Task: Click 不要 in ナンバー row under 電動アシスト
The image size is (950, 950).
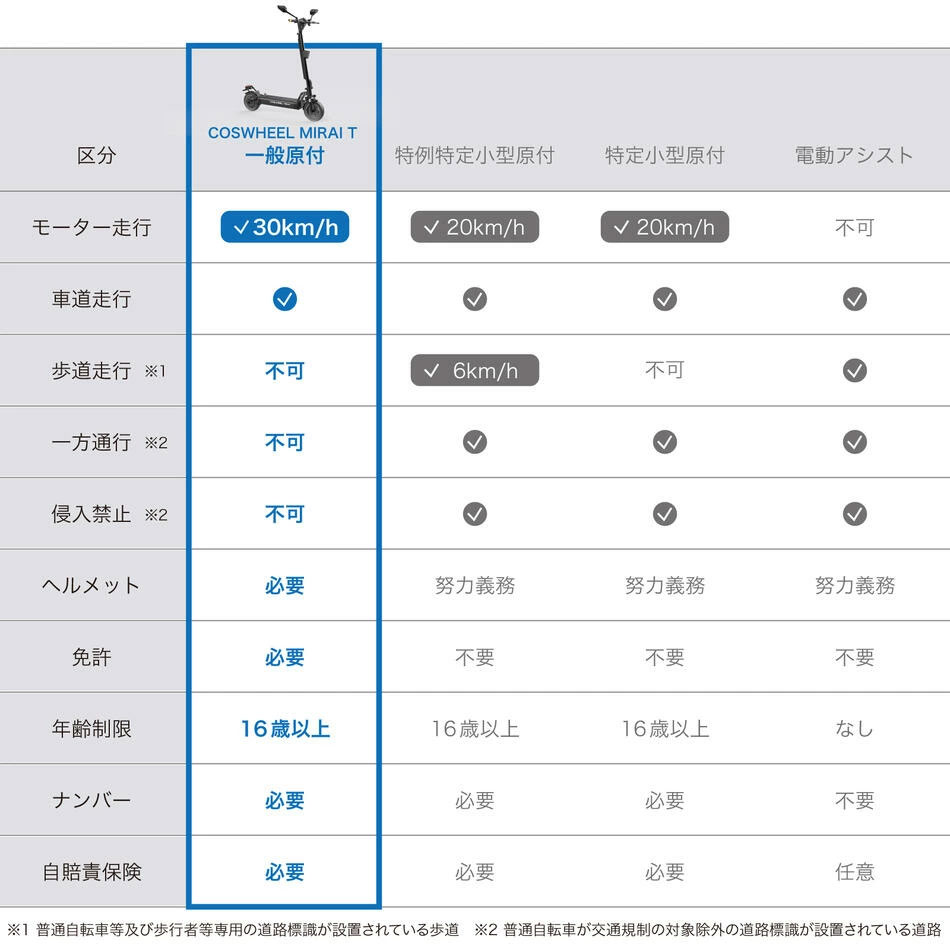Action: tap(854, 800)
